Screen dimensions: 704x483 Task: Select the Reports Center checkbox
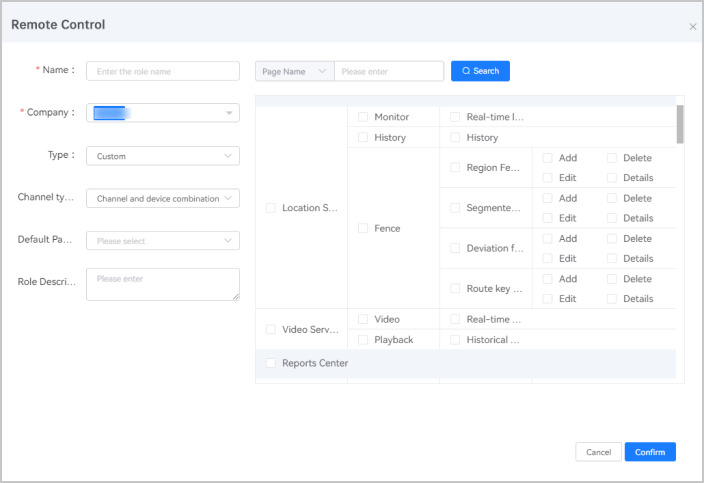pos(271,363)
